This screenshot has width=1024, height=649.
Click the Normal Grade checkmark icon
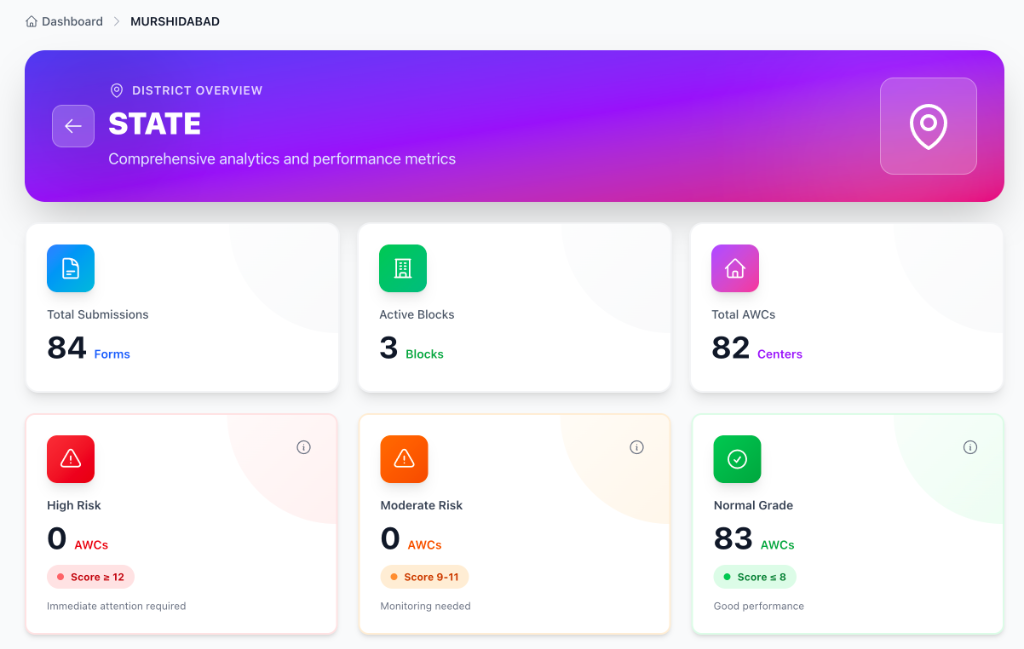737,459
